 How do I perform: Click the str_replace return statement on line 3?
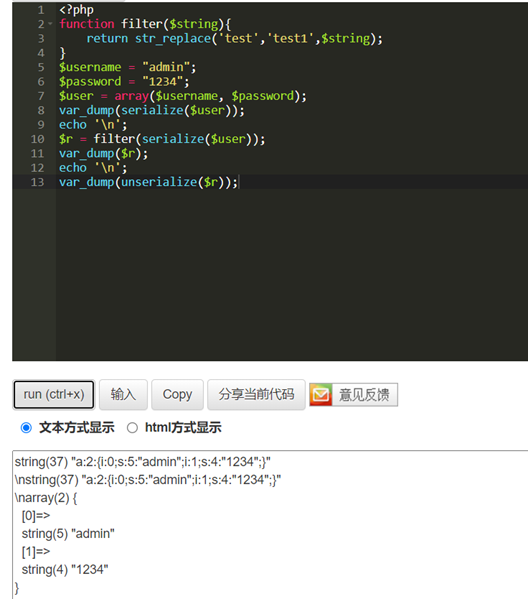coord(234,38)
